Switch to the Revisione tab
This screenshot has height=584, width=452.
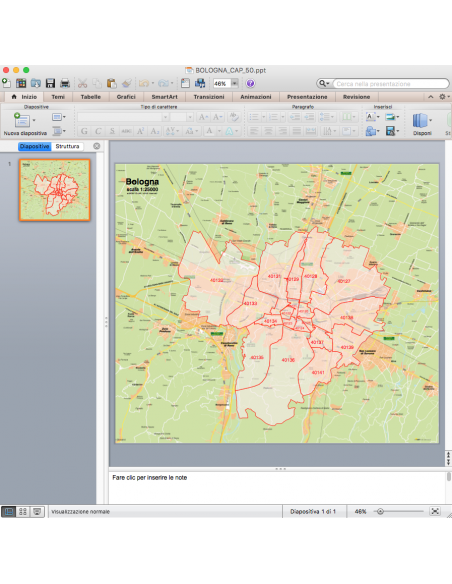(x=357, y=97)
